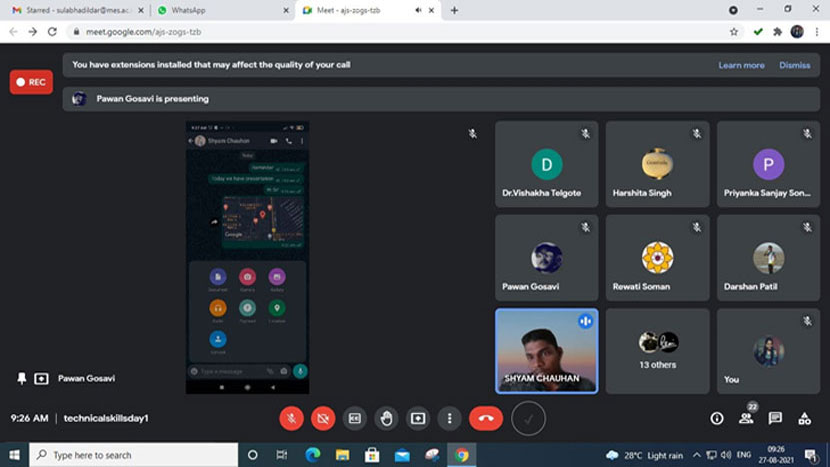Switch to Starred Gmail tab
Image resolution: width=830 pixels, height=467 pixels.
[70, 10]
